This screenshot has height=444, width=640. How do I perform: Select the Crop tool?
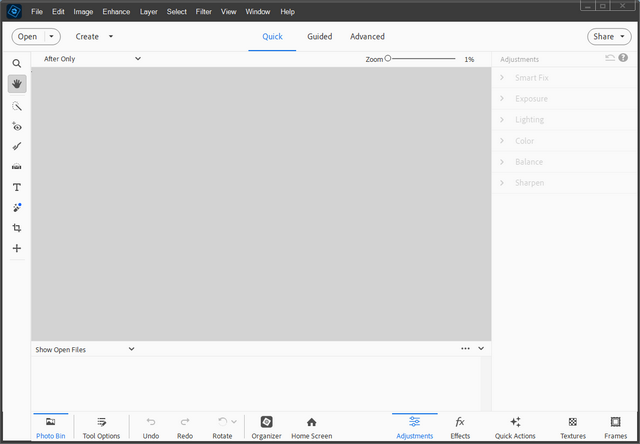[17, 228]
